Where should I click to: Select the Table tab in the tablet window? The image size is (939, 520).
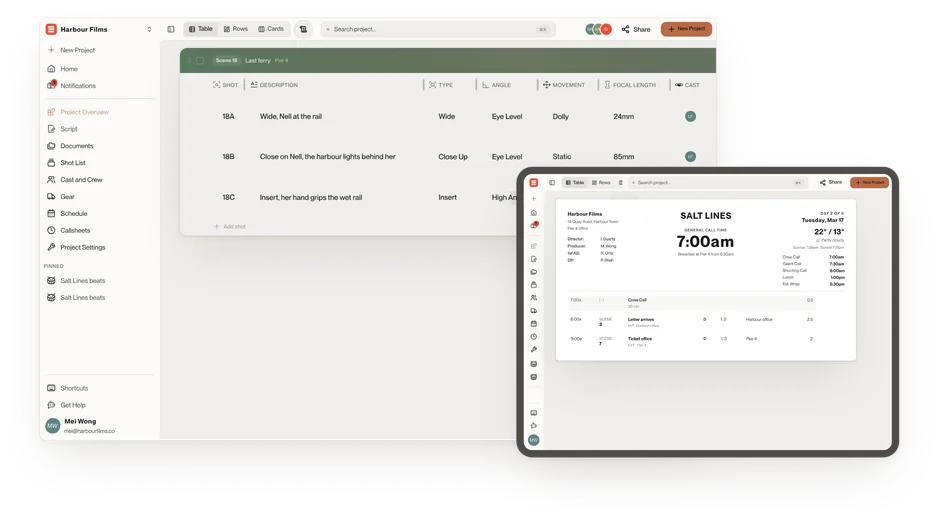point(575,183)
